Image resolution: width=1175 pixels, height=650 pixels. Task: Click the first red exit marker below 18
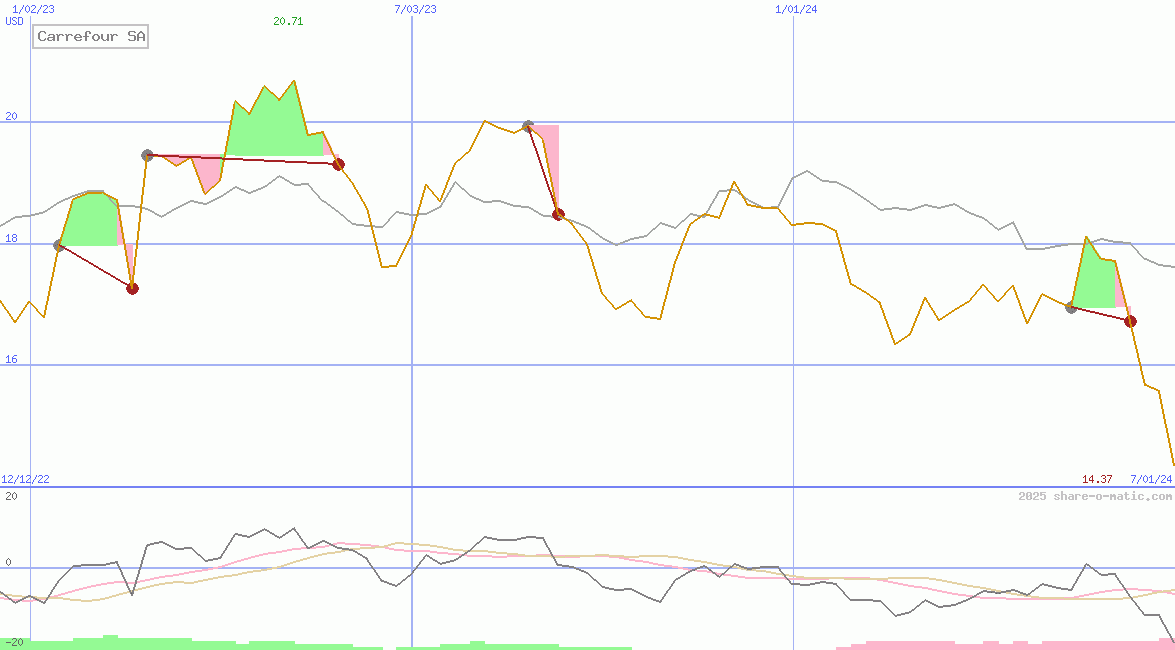(132, 288)
